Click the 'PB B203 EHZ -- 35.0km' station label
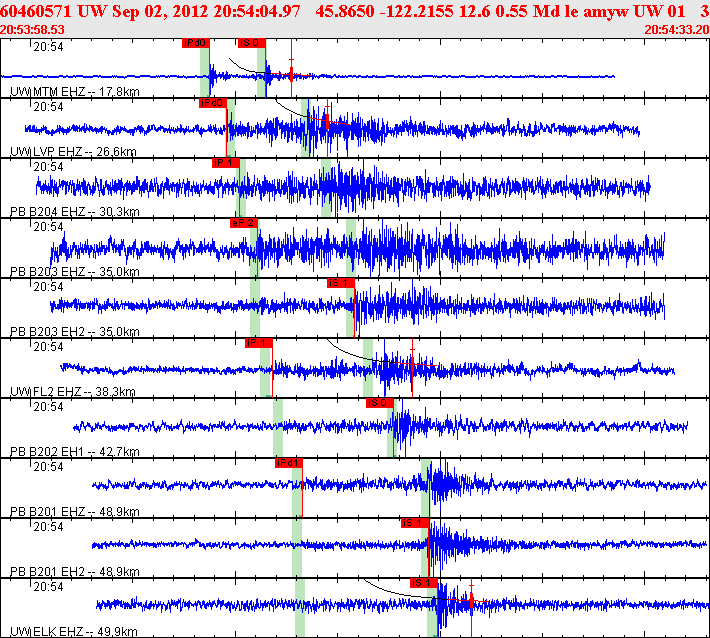The width and height of the screenshot is (710, 638). 75,272
